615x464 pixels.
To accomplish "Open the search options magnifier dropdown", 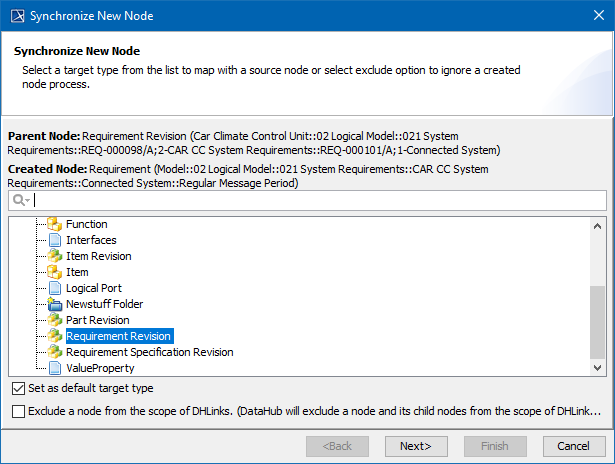I will point(21,200).
